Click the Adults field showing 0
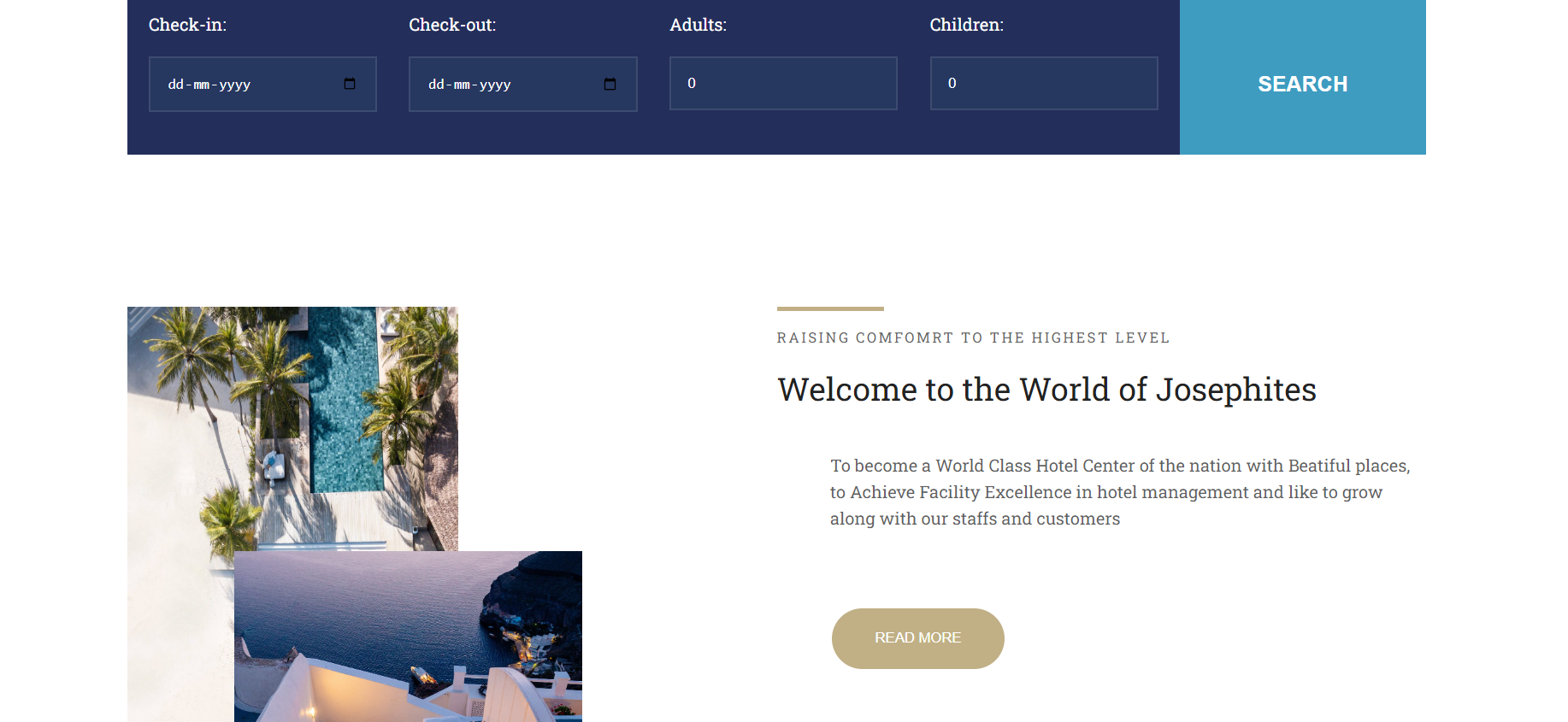Screen dimensions: 1568x722 [x=782, y=83]
